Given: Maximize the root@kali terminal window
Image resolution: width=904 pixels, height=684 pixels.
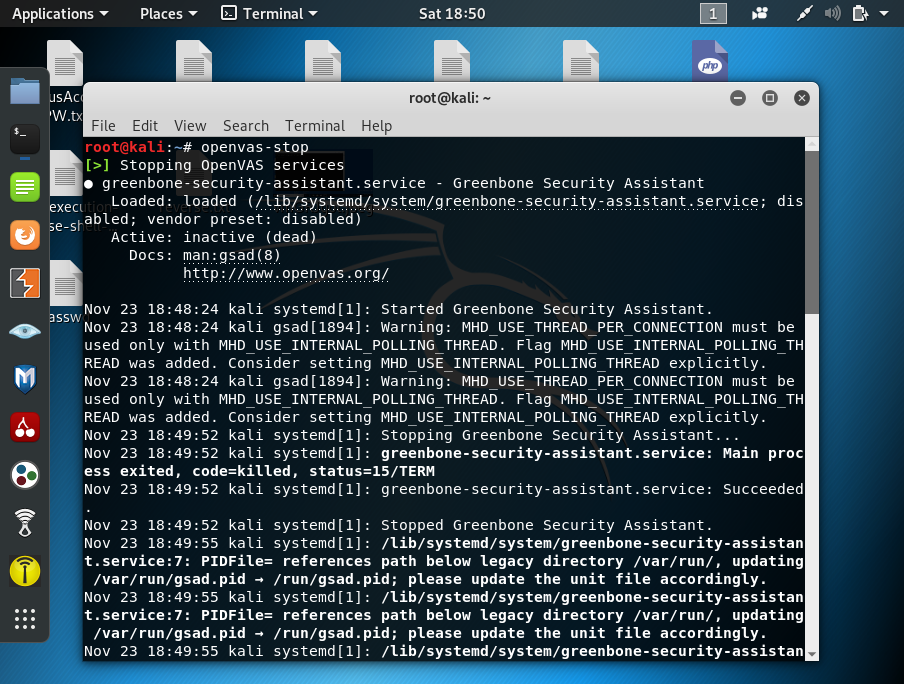Looking at the screenshot, I should (x=770, y=98).
